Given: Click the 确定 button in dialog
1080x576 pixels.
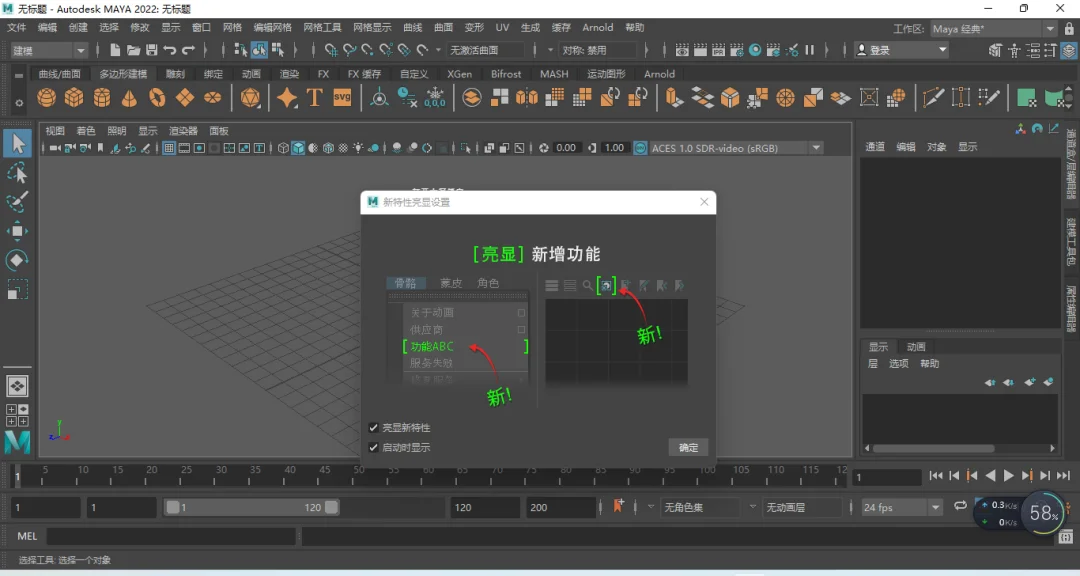Looking at the screenshot, I should [688, 448].
